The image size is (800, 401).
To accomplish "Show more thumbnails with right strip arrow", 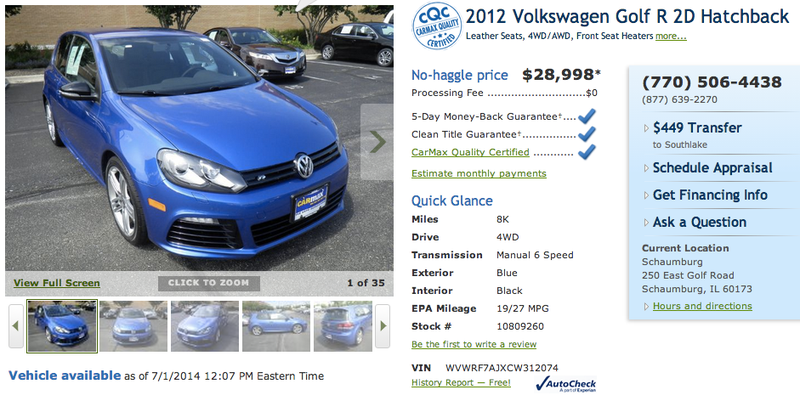I will tap(383, 325).
